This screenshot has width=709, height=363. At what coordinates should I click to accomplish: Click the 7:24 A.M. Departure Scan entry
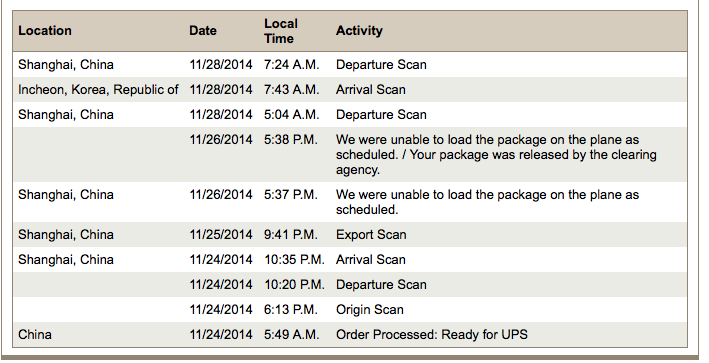click(x=381, y=65)
